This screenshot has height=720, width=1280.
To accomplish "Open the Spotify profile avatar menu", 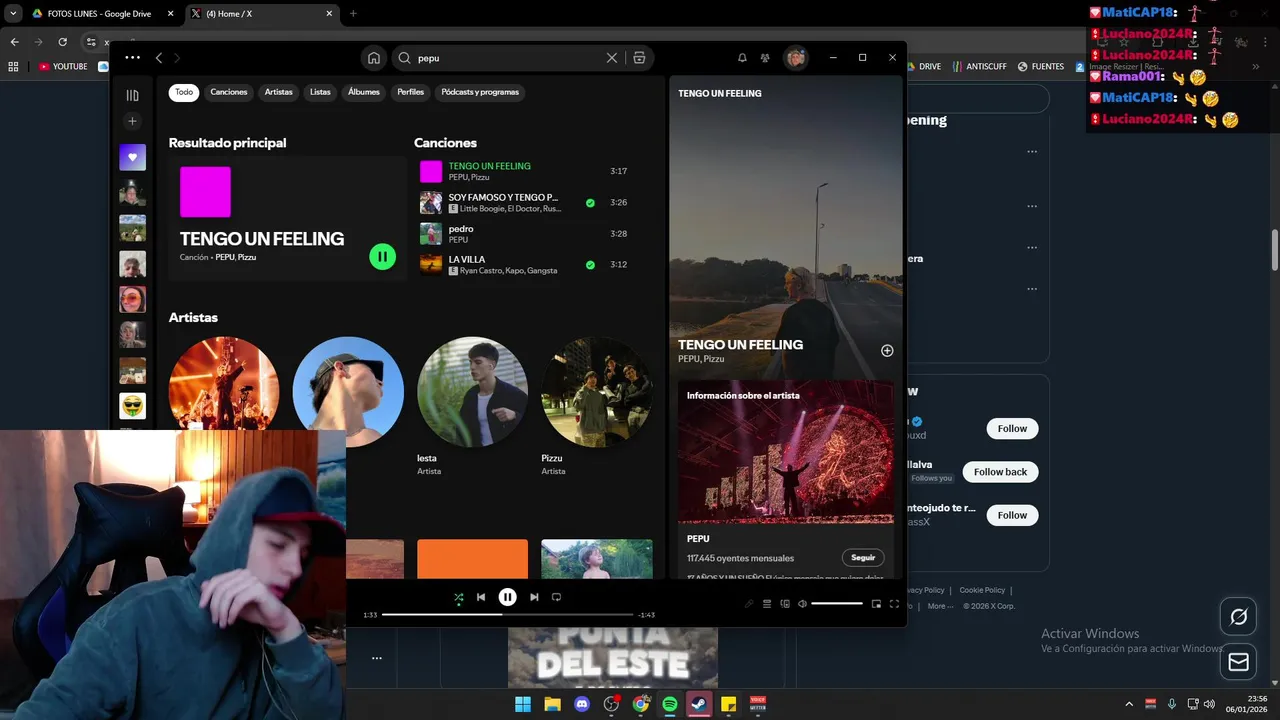I will (x=796, y=58).
